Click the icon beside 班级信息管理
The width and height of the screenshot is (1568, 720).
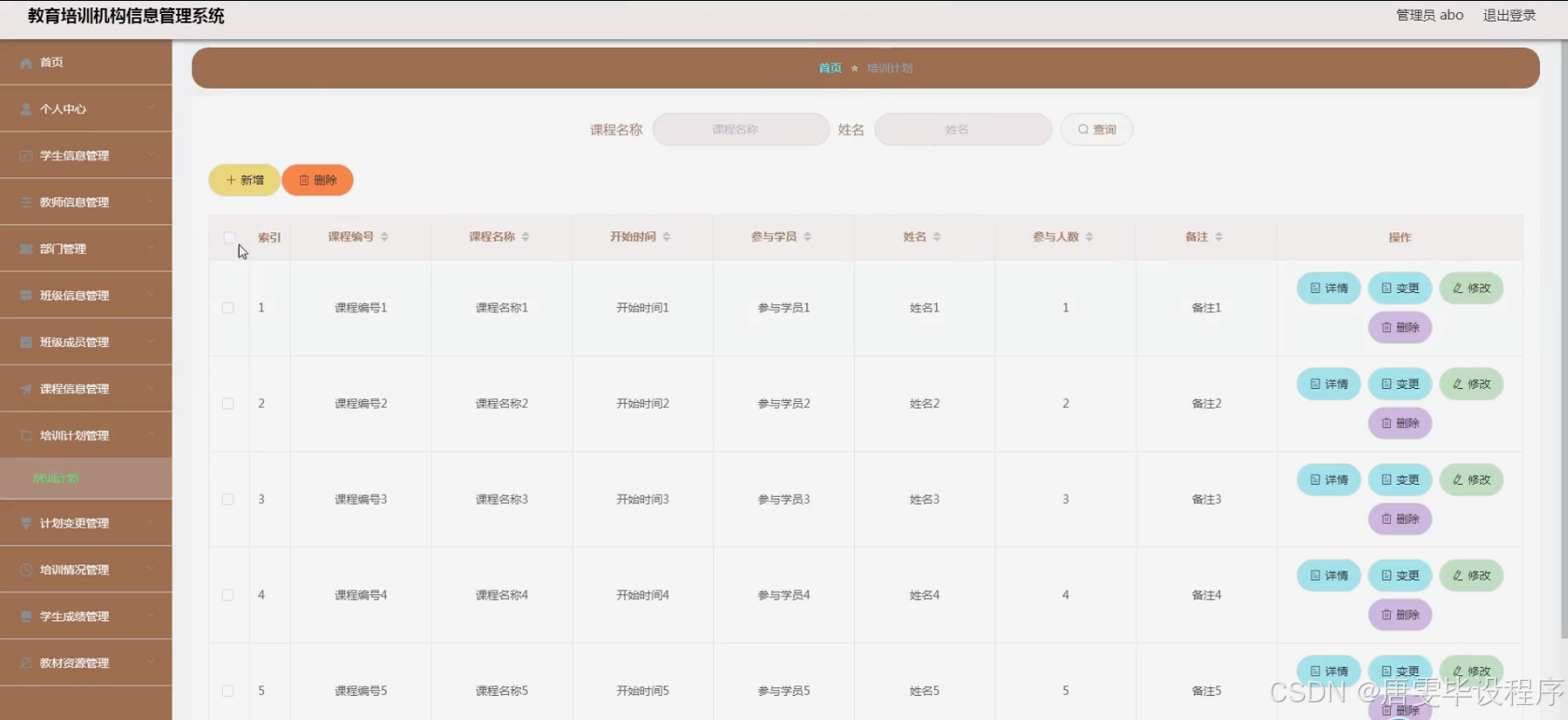point(26,296)
